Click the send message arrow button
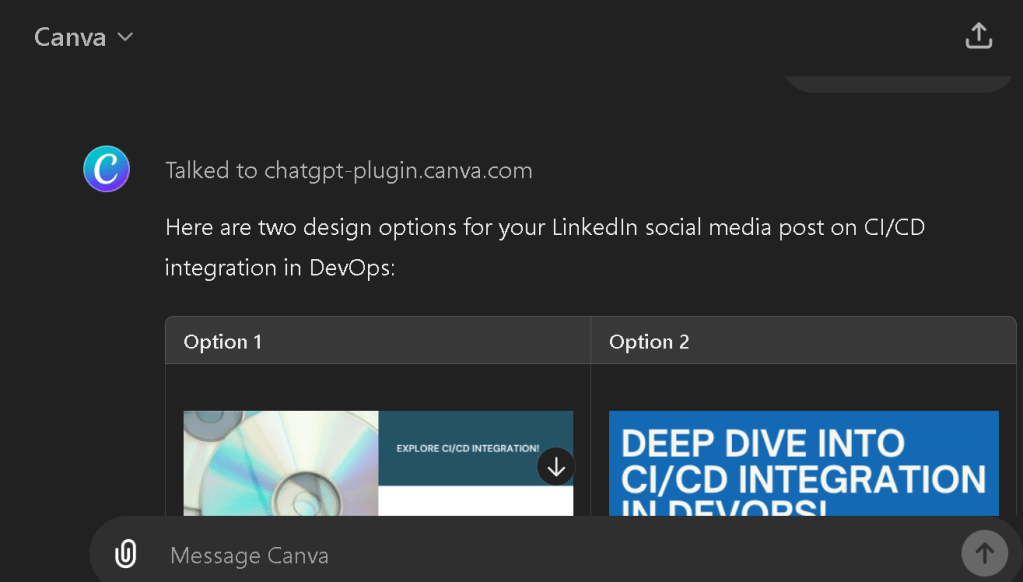Image resolution: width=1023 pixels, height=582 pixels. tap(985, 553)
